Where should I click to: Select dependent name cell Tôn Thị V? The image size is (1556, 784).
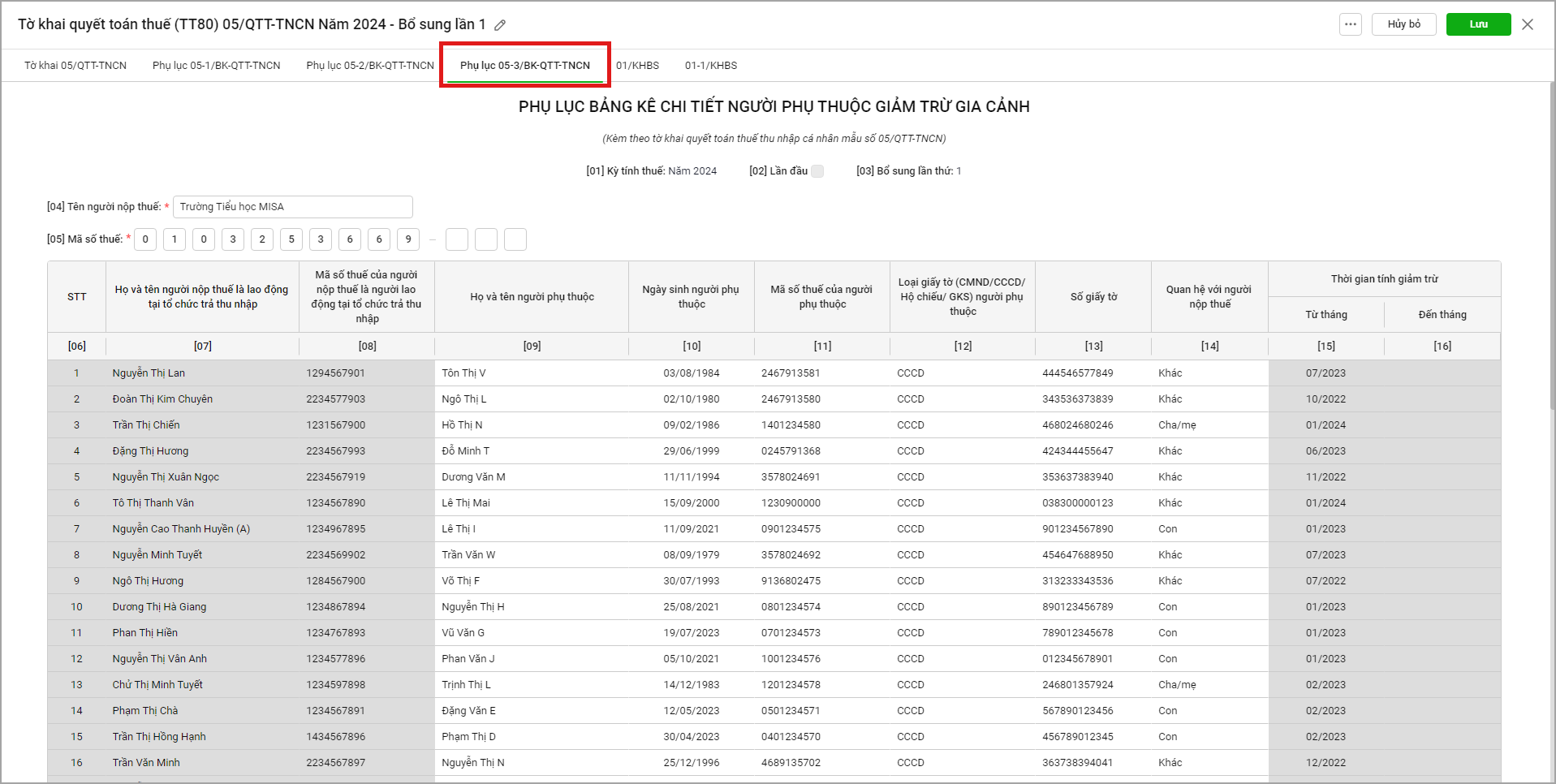[531, 373]
